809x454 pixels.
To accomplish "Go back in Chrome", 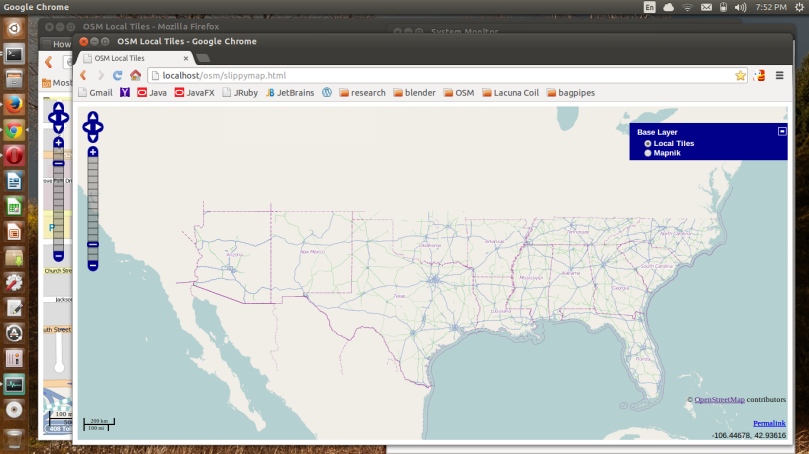I will (x=84, y=75).
